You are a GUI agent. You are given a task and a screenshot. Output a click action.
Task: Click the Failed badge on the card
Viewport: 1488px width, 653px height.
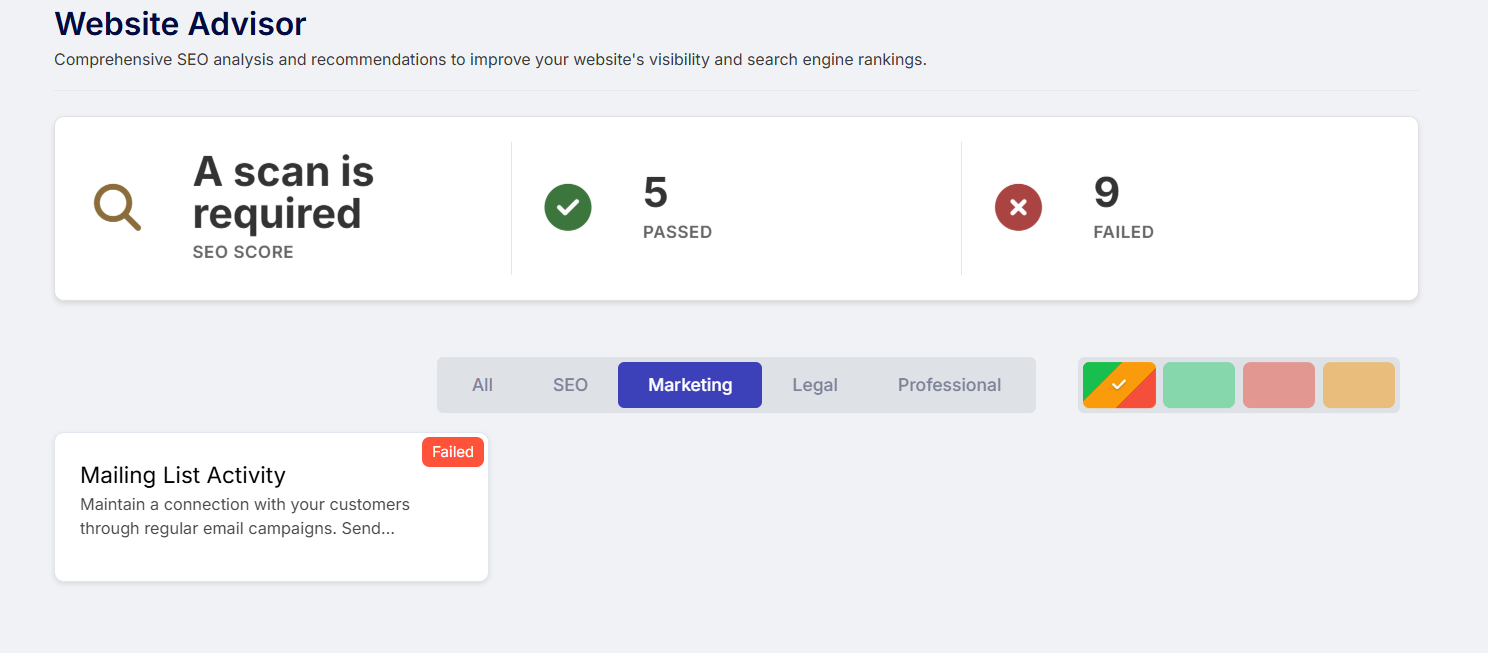coord(452,452)
